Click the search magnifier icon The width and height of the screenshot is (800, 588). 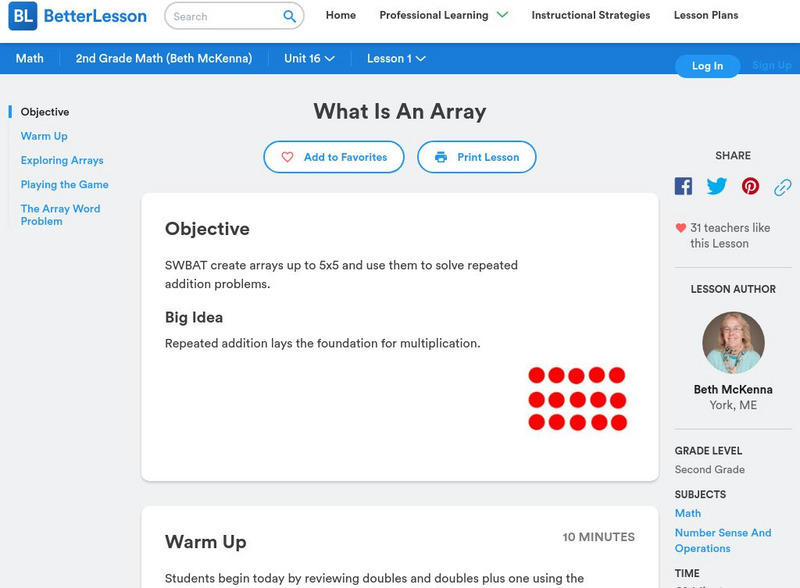point(289,16)
